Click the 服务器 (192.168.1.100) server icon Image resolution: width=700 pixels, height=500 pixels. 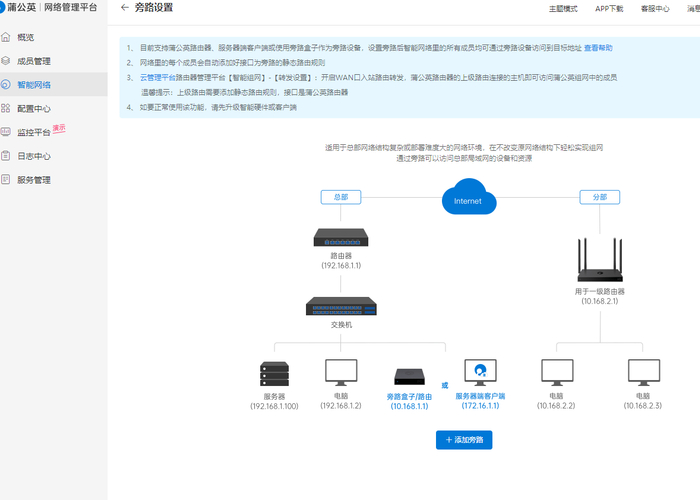point(274,374)
